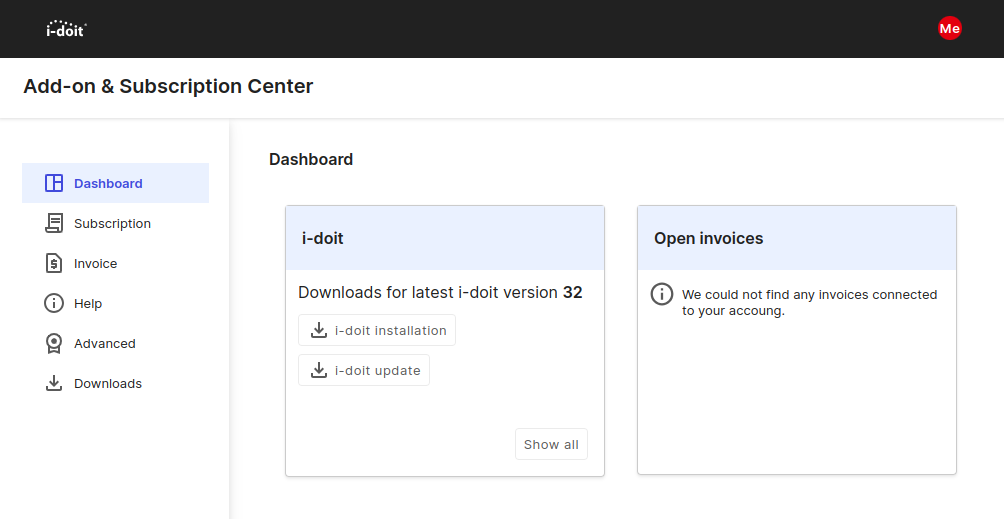The width and height of the screenshot is (1004, 519).
Task: Open the Help menu entry
Action: point(88,303)
